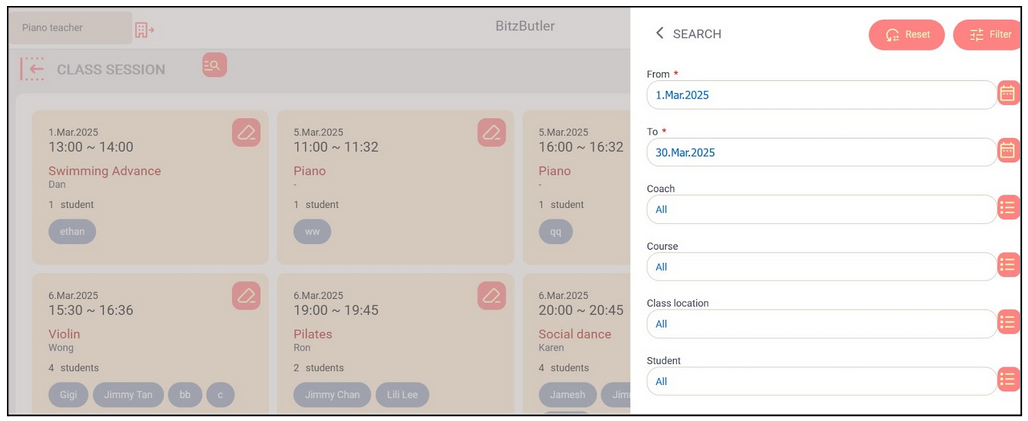Viewport: 1028px width, 421px height.
Task: Click the search list icon near CLASS SESSION
Action: 214,65
